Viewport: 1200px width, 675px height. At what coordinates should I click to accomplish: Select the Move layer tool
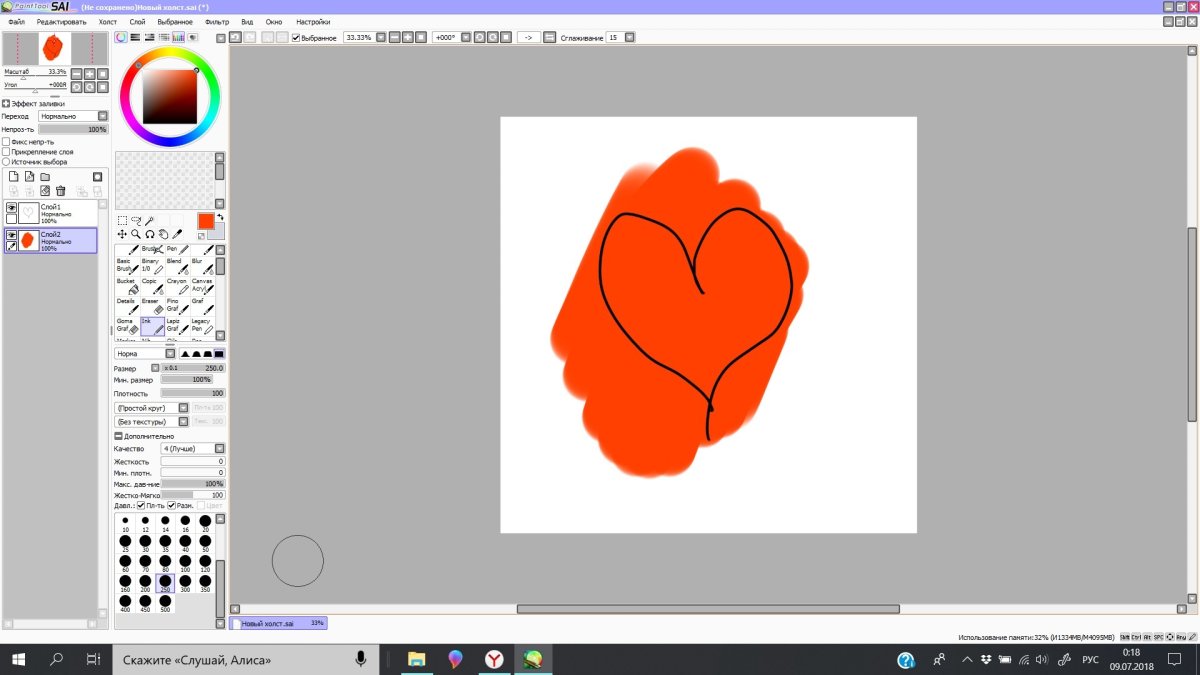coord(122,234)
